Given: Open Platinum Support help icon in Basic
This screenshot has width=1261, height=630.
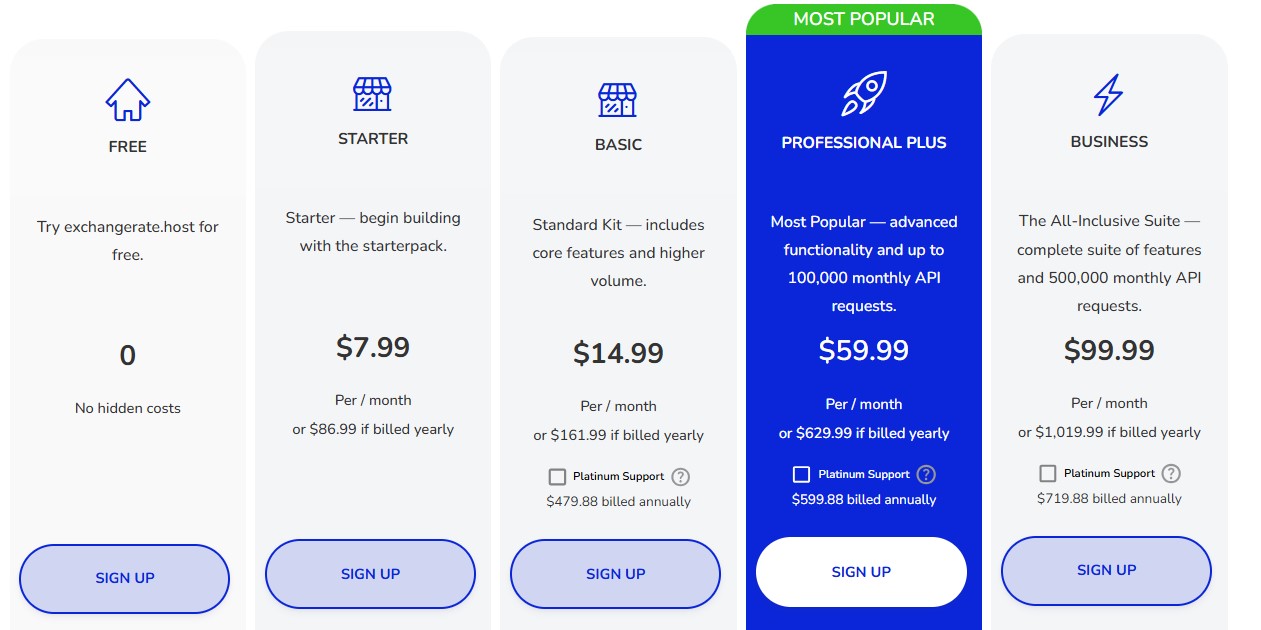Looking at the screenshot, I should pyautogui.click(x=681, y=477).
